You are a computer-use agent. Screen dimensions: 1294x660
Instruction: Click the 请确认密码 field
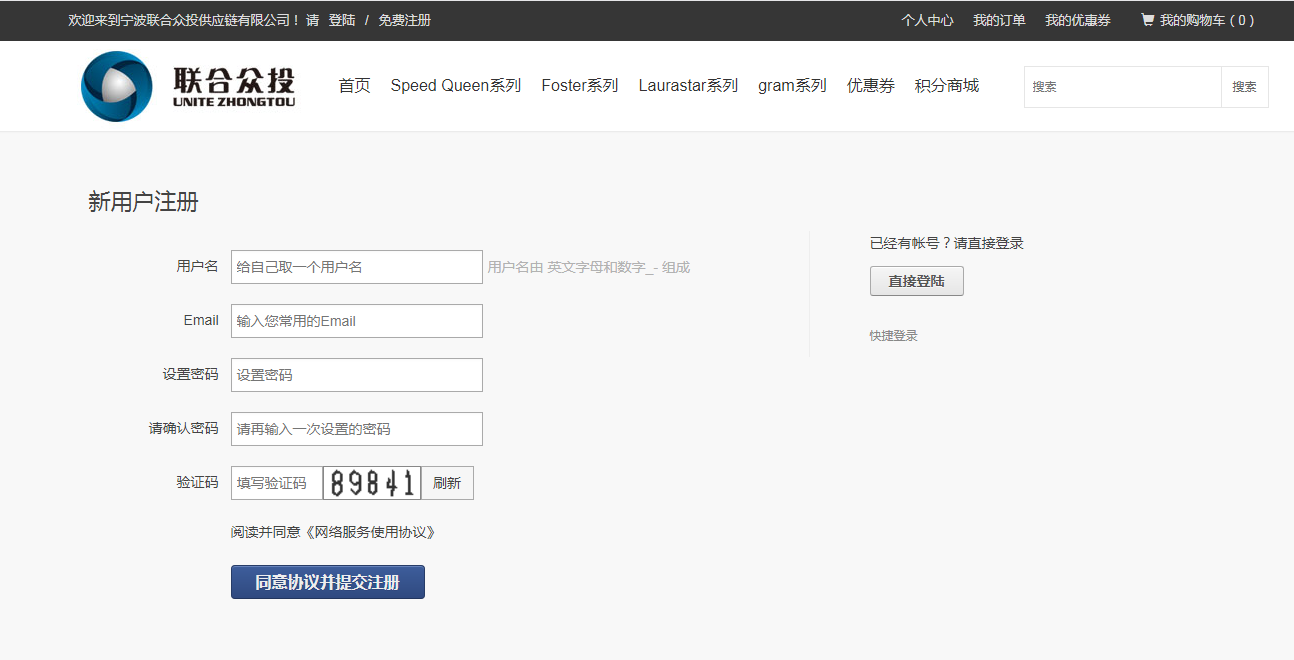pyautogui.click(x=356, y=429)
